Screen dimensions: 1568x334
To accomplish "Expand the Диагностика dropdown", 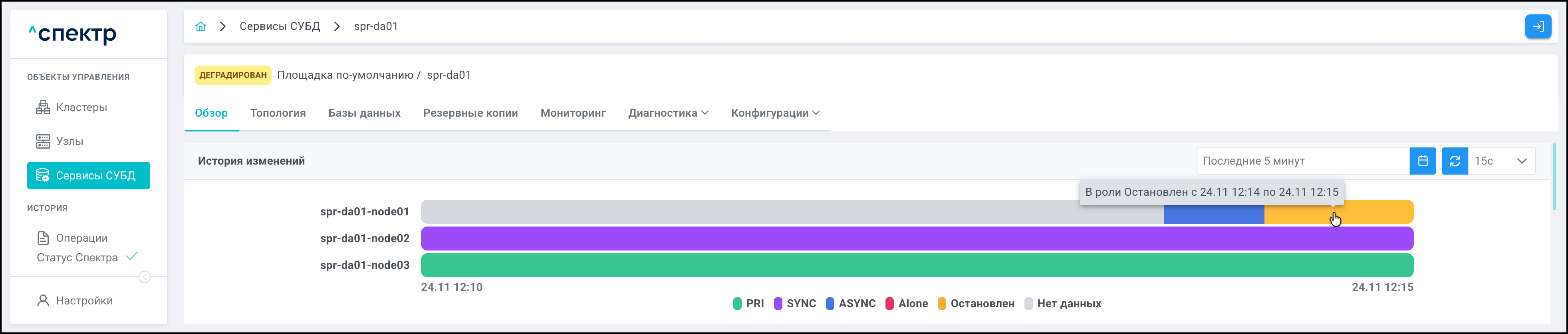I will (x=668, y=113).
